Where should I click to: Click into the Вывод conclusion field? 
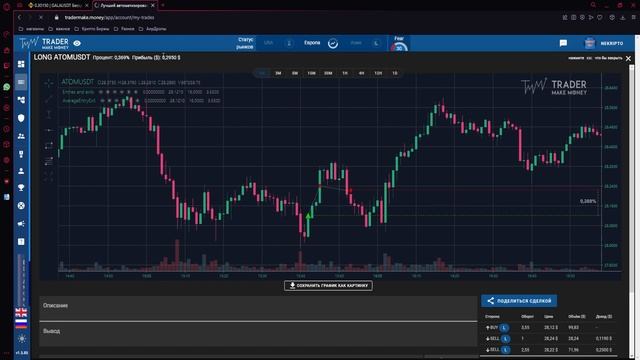click(258, 334)
